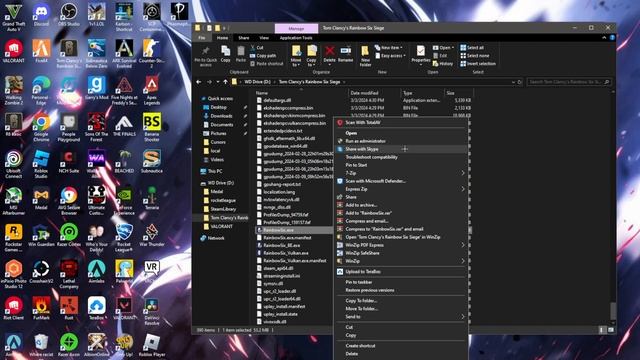Click Copy path in the ribbon

coord(263,56)
